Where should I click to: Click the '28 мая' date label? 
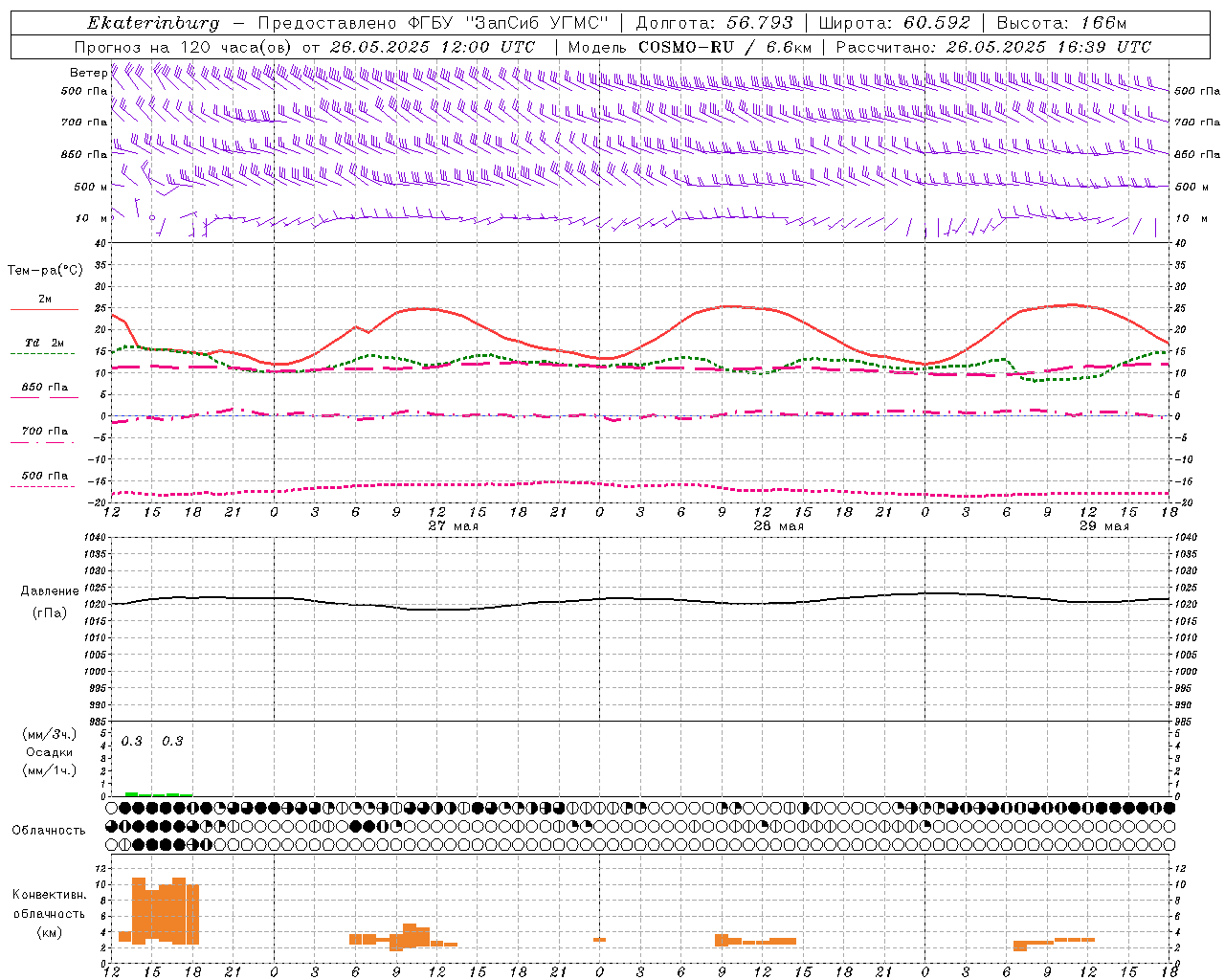[x=778, y=526]
